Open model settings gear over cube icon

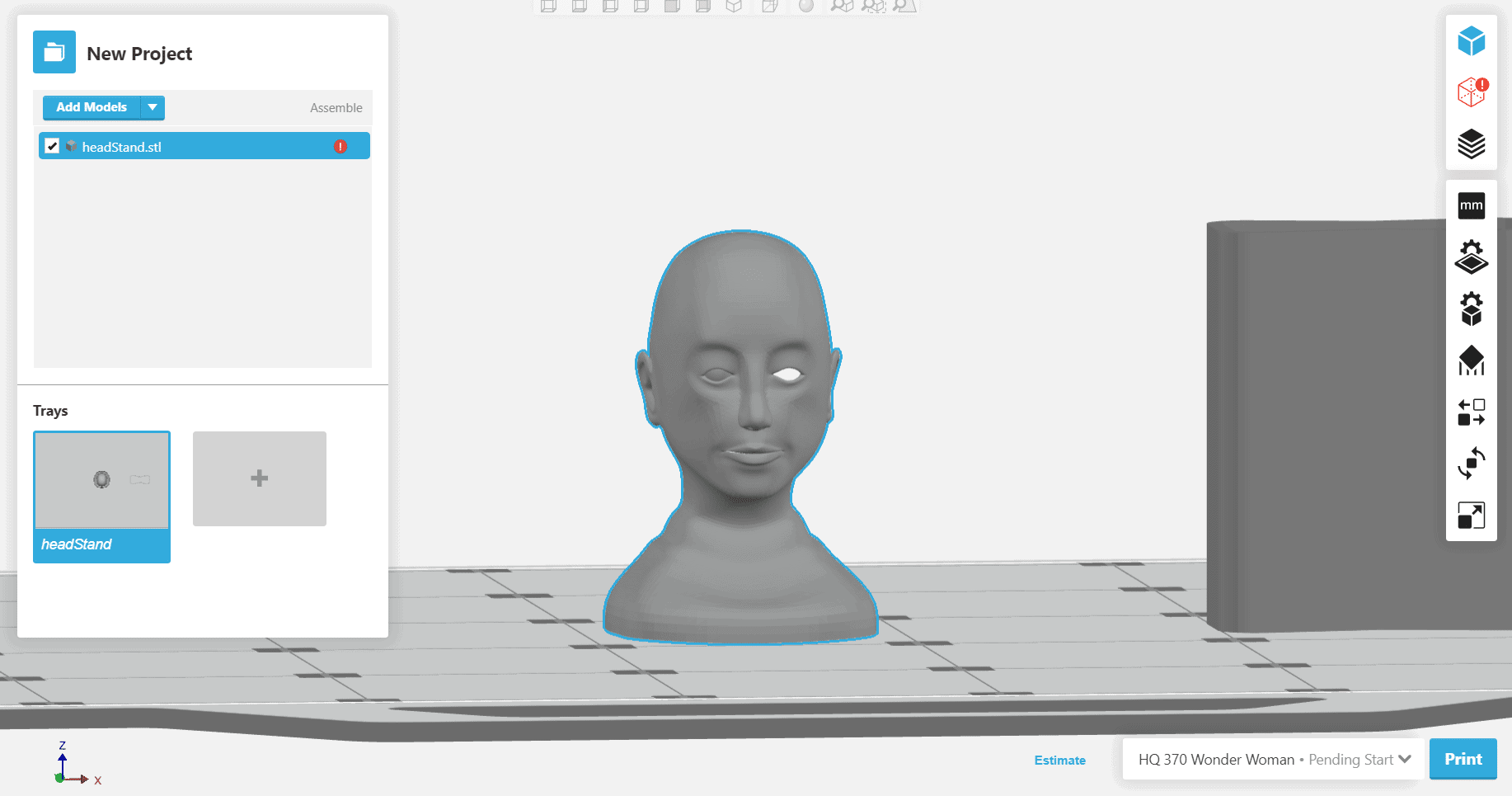point(1471,309)
